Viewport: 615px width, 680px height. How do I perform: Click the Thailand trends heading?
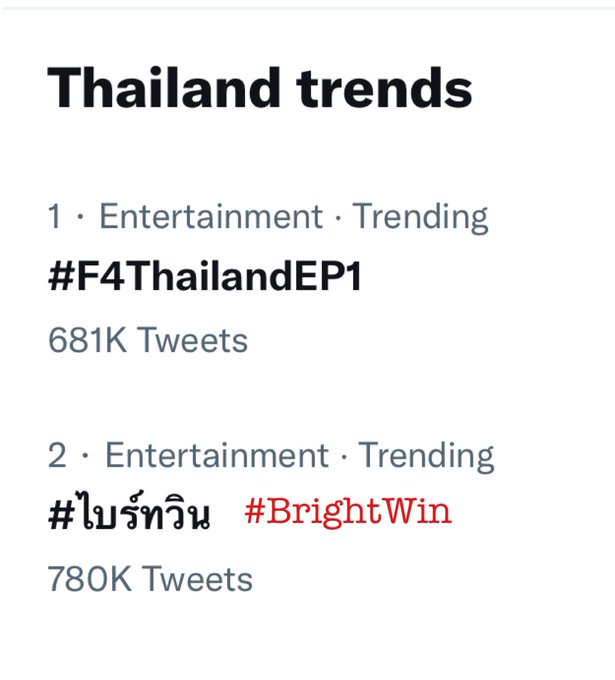[259, 88]
